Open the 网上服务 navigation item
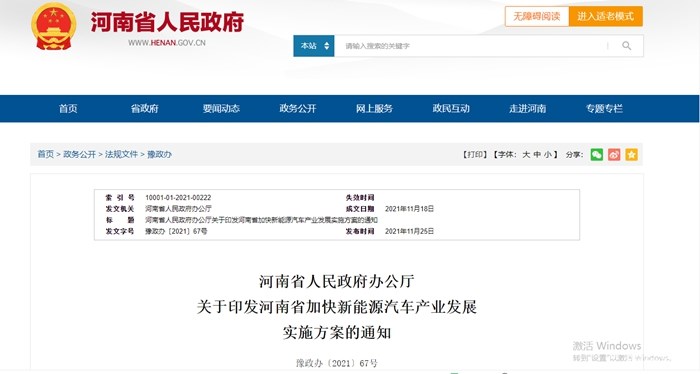This screenshot has height=374, width=700. coord(374,108)
